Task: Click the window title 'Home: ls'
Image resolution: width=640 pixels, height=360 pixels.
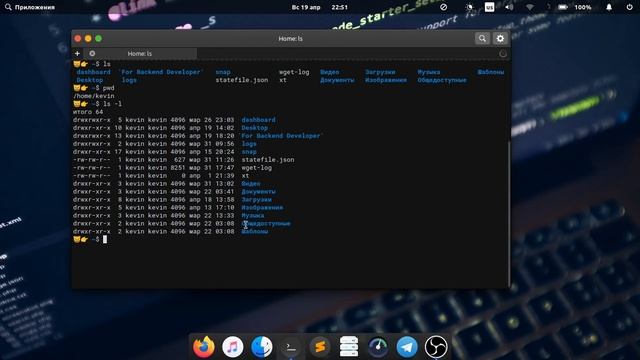Action: (291, 38)
